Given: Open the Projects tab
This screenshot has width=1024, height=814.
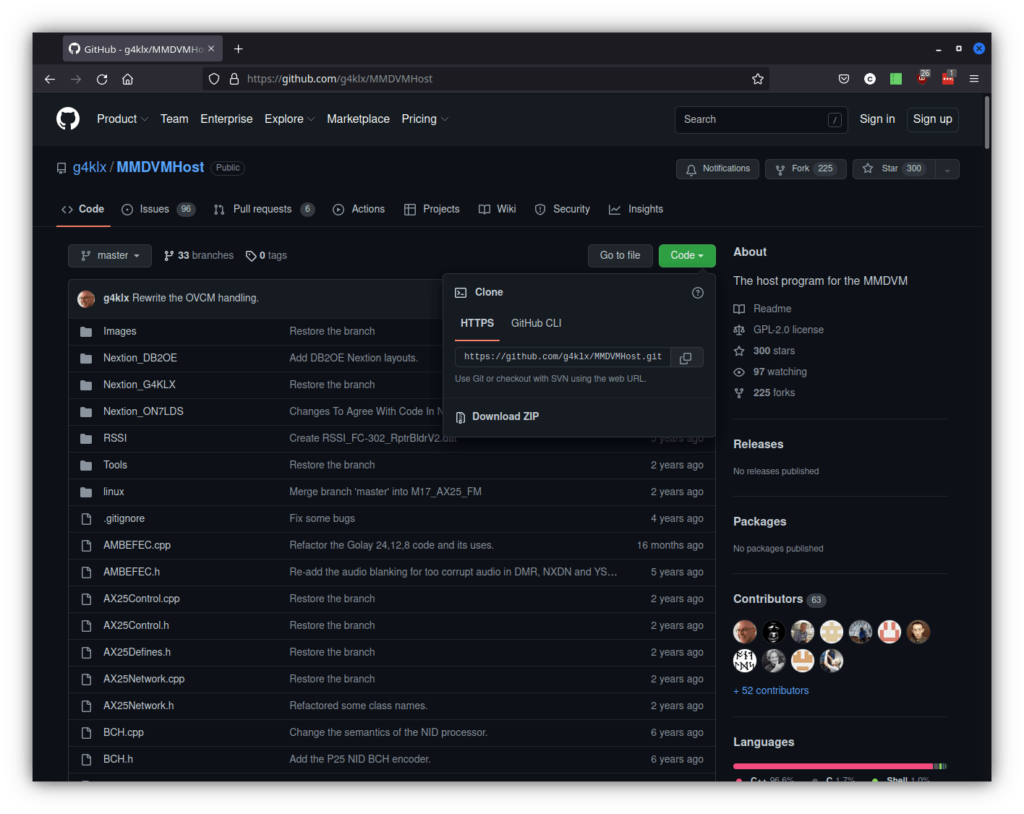Looking at the screenshot, I should [x=432, y=209].
